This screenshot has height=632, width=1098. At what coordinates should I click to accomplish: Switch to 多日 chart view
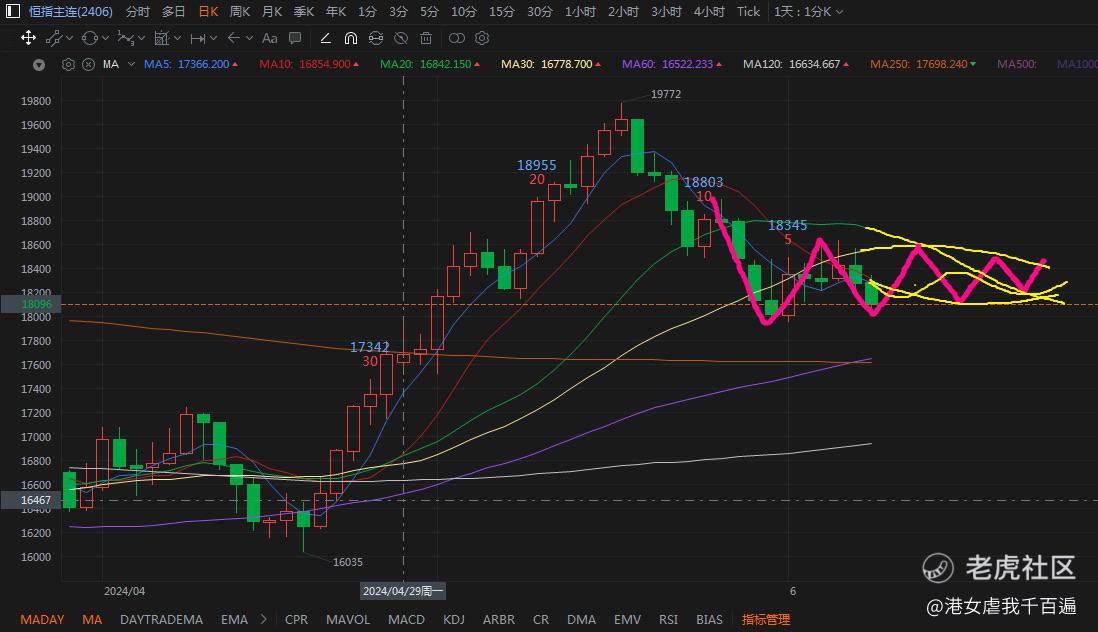tap(173, 11)
